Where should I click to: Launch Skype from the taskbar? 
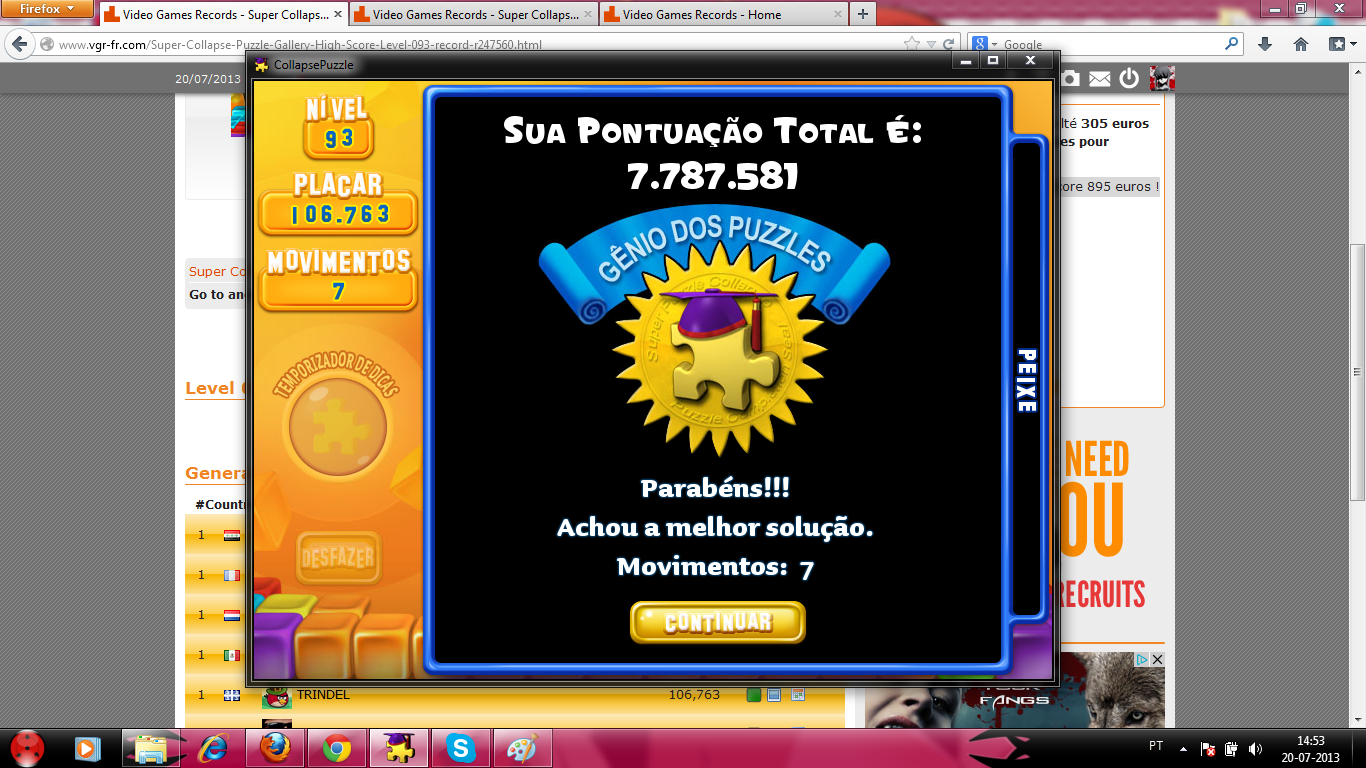[460, 748]
